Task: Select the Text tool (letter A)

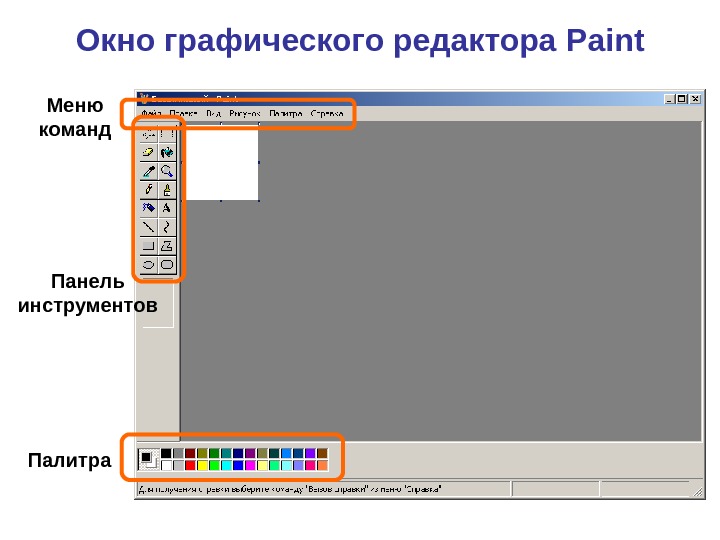Action: click(167, 208)
